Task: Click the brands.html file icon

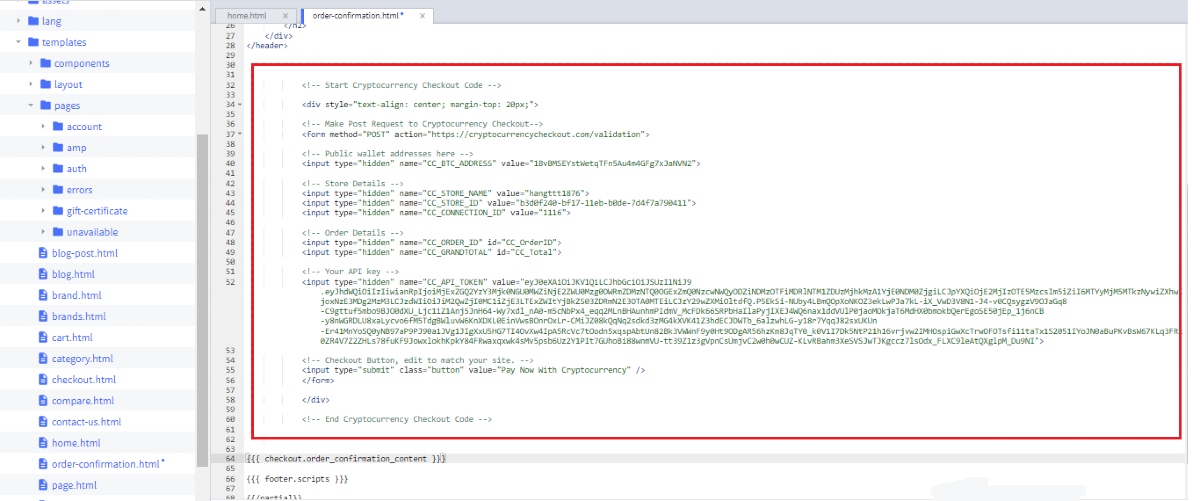Action: [x=42, y=317]
